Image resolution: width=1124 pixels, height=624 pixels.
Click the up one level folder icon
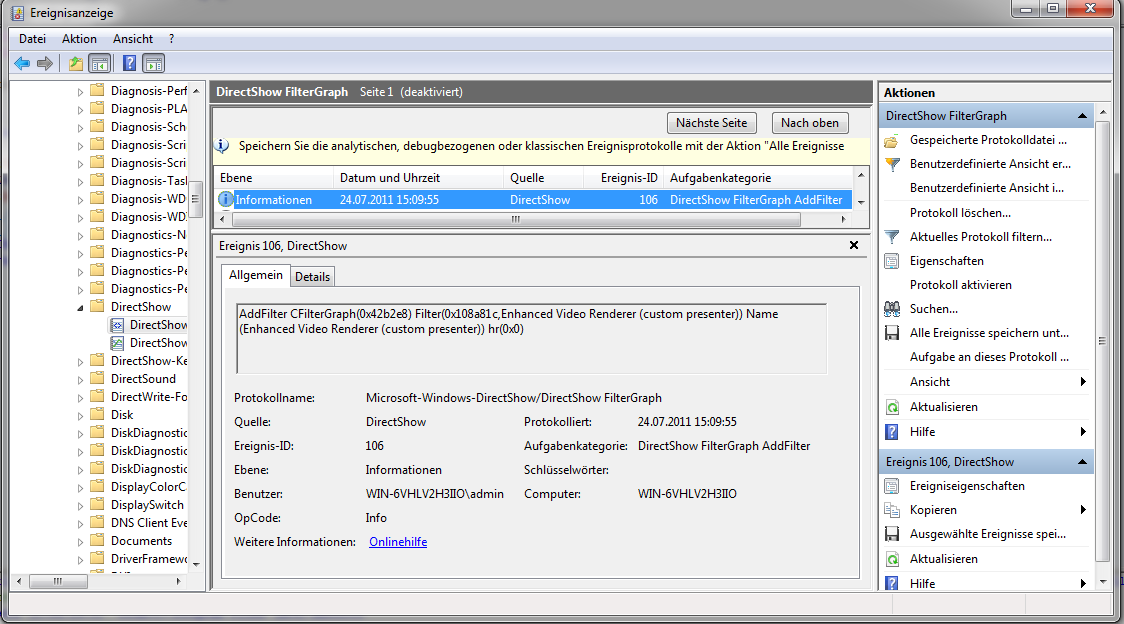[x=76, y=64]
